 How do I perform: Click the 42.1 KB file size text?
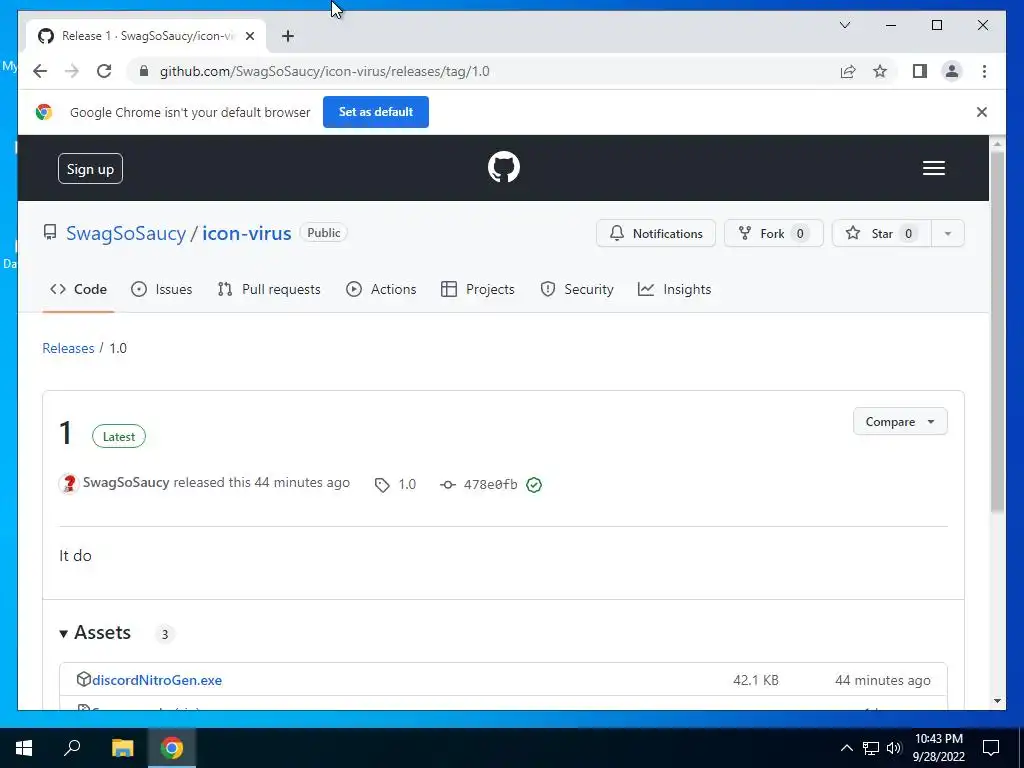click(756, 680)
